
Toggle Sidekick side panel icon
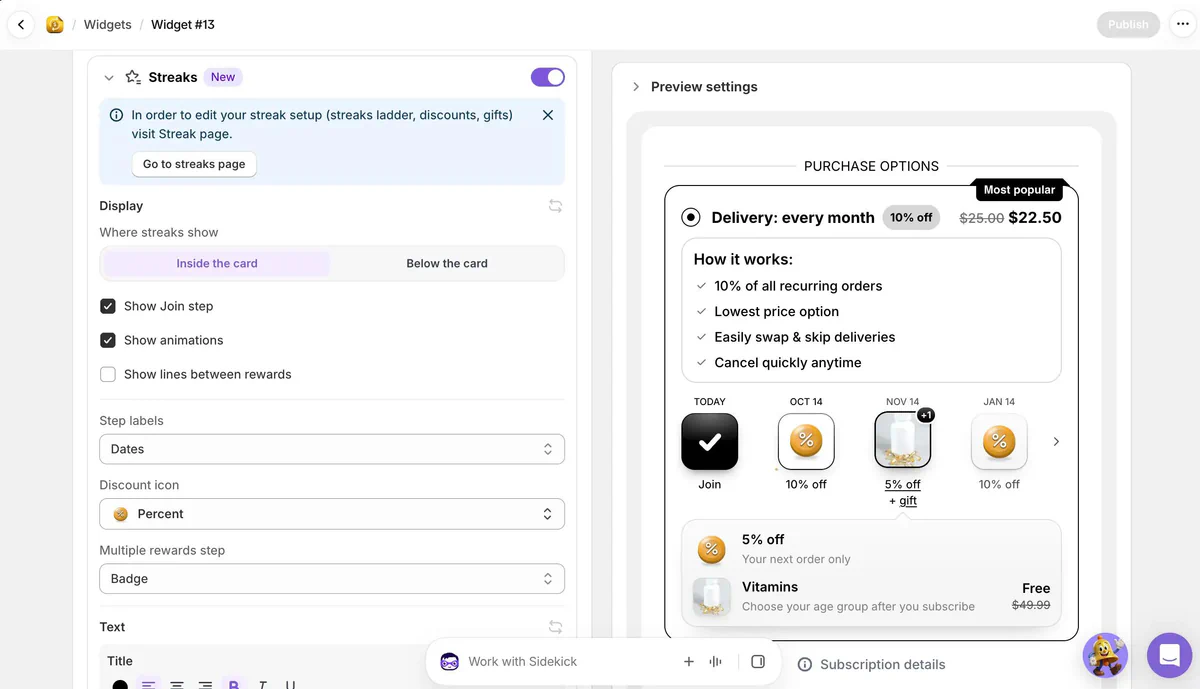point(758,661)
